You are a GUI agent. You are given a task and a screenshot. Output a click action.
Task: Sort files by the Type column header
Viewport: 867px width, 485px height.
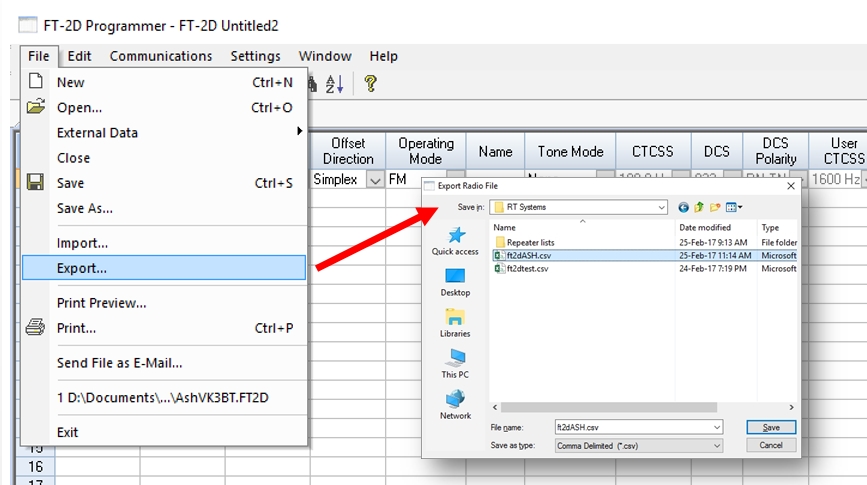777,227
